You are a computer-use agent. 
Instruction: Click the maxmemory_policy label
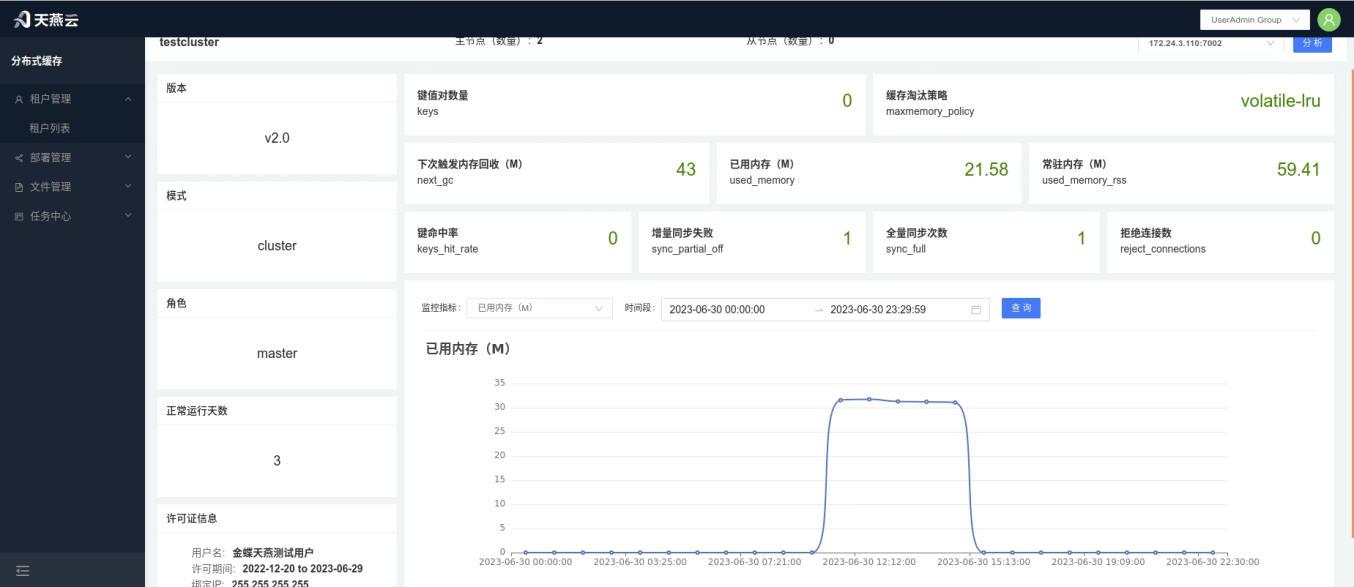click(930, 112)
